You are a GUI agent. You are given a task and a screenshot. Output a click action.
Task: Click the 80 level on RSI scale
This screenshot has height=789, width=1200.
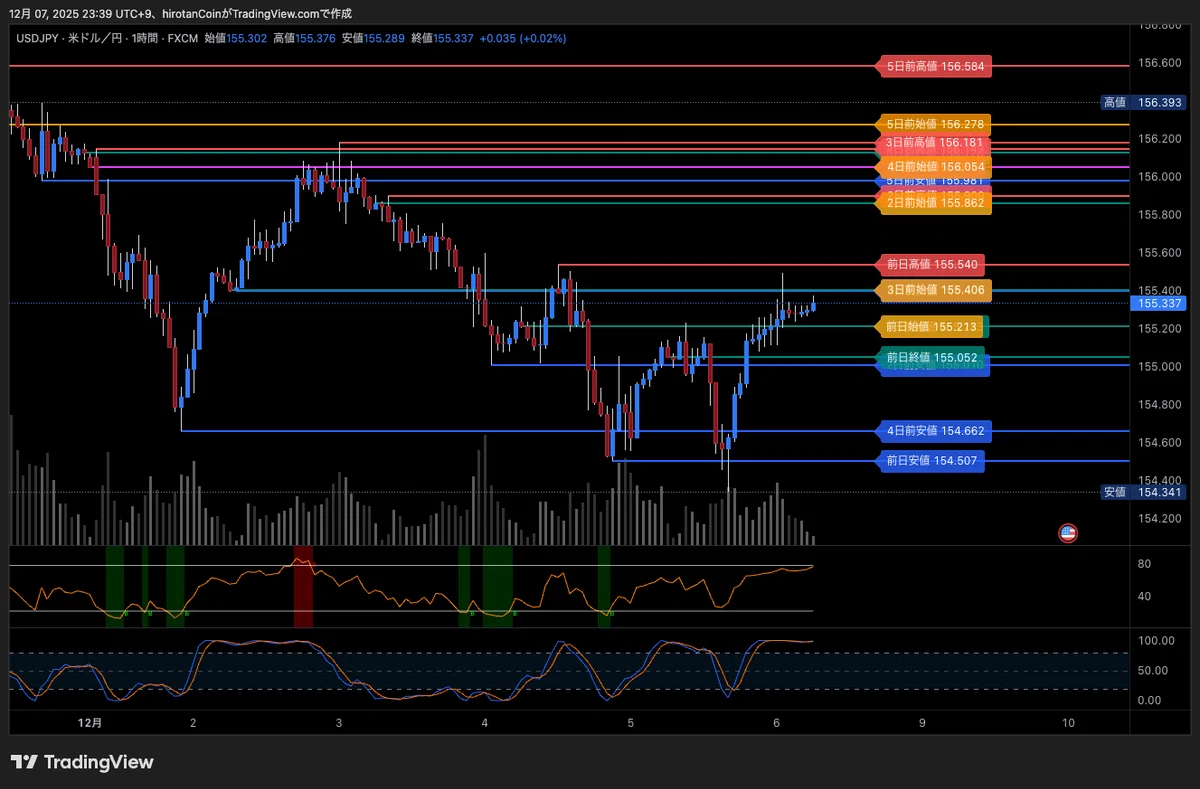pyautogui.click(x=1145, y=564)
